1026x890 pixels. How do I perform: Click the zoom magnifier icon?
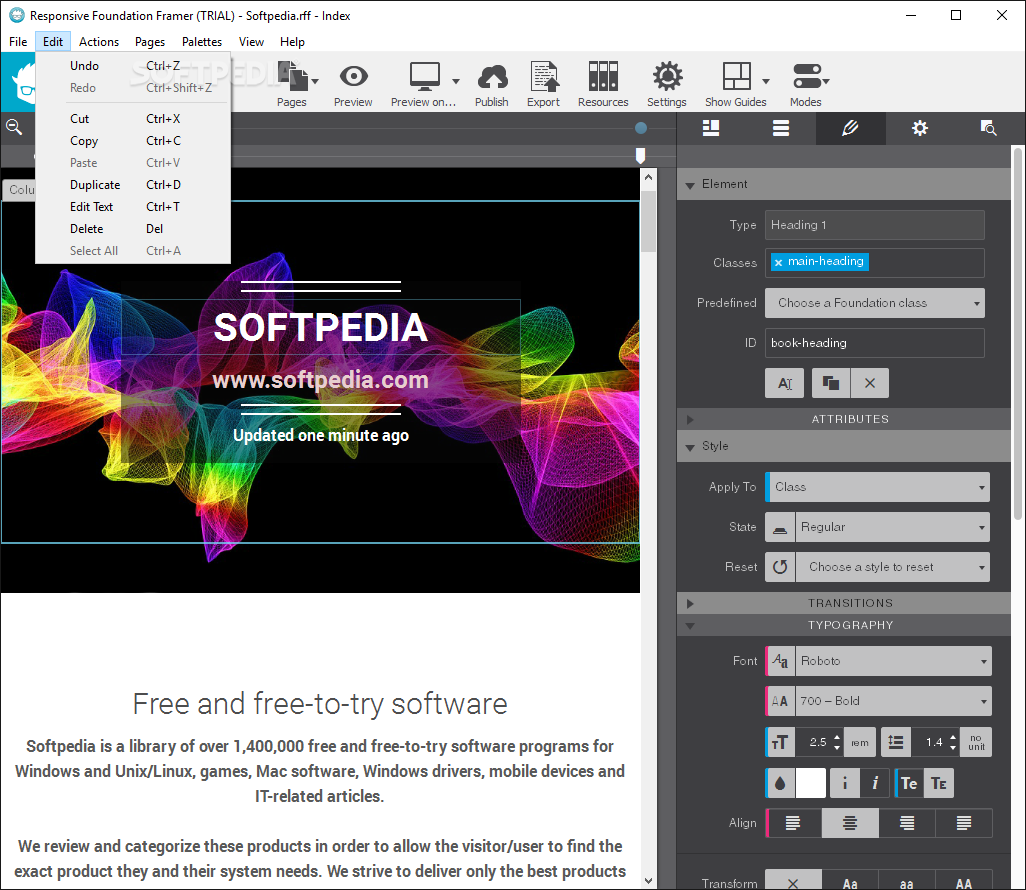[14, 127]
